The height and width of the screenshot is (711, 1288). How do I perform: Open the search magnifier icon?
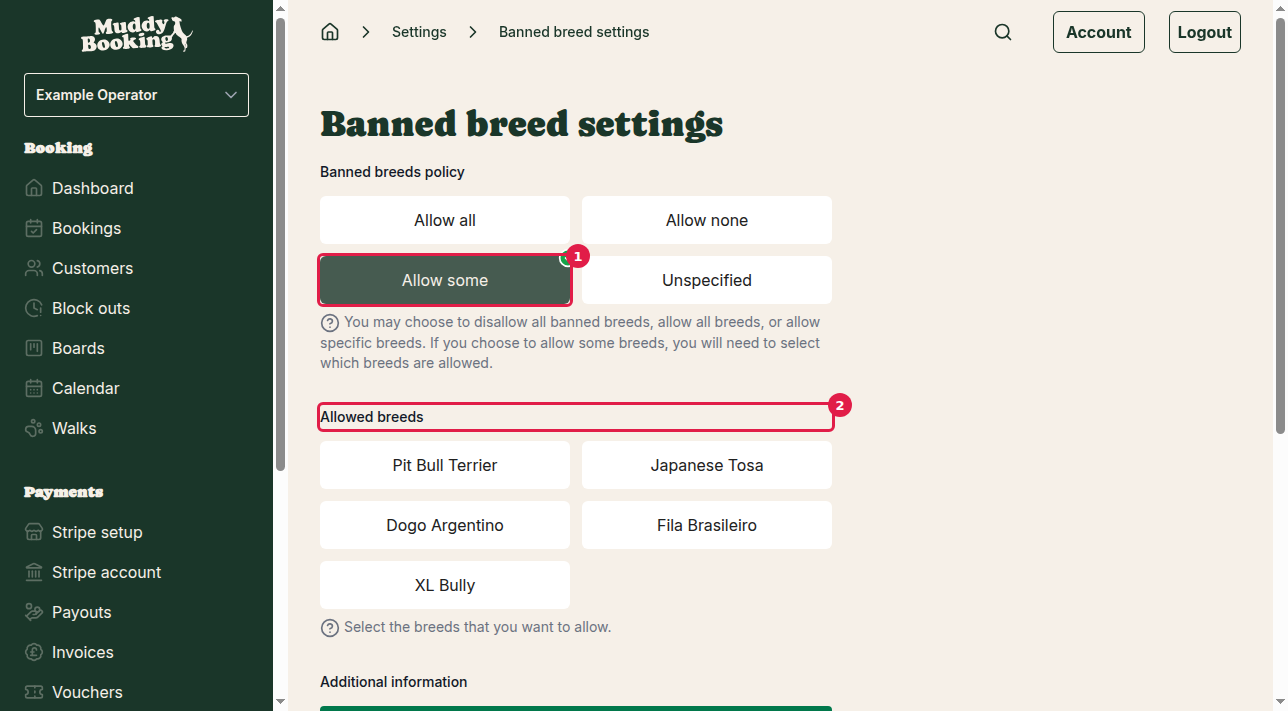click(x=1003, y=31)
